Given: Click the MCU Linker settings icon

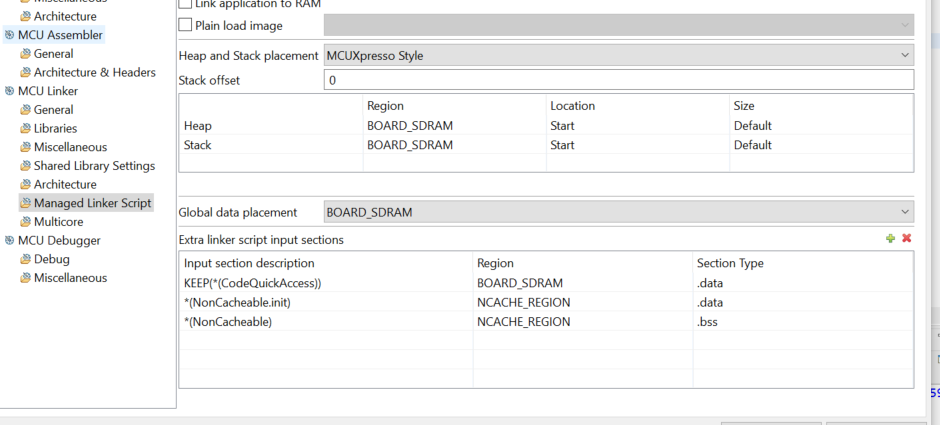Looking at the screenshot, I should [x=9, y=91].
